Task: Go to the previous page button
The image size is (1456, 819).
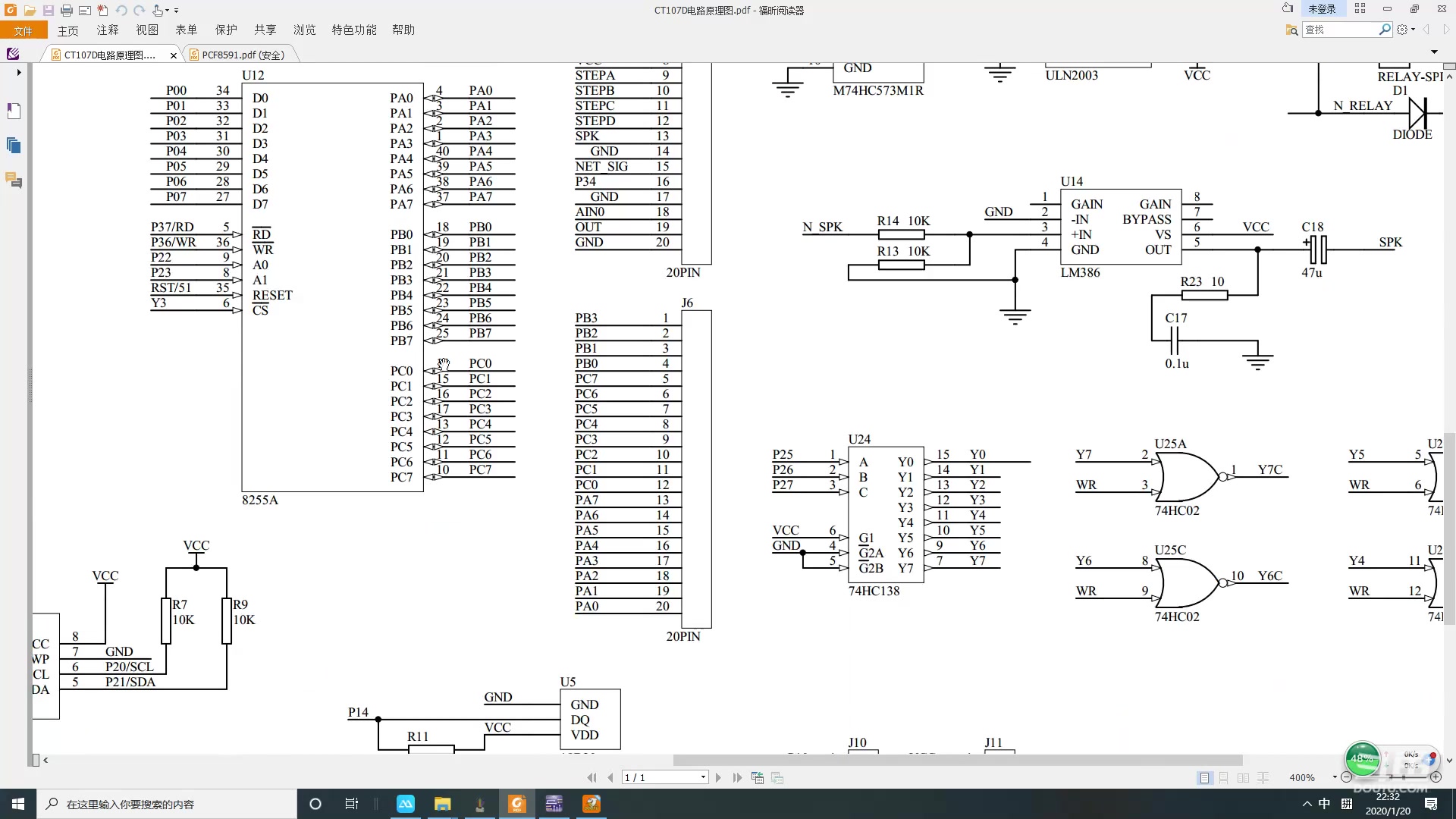Action: click(610, 777)
